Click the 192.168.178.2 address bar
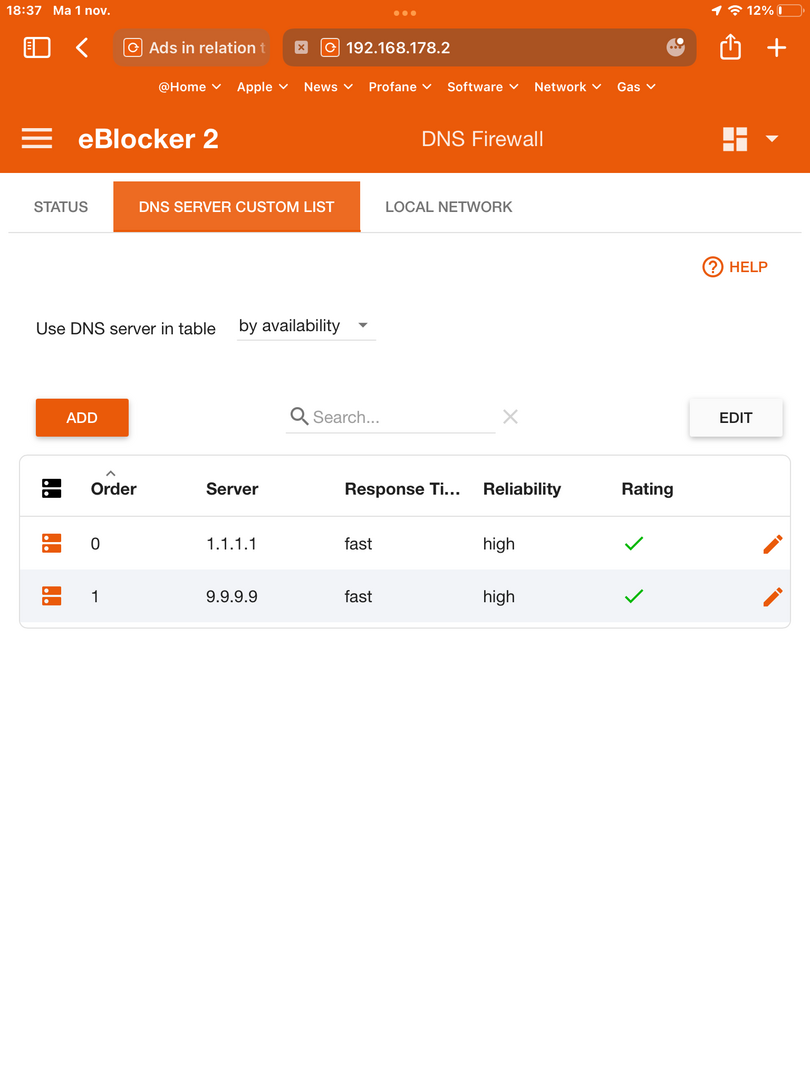Image resolution: width=810 pixels, height=1080 pixels. tap(489, 48)
